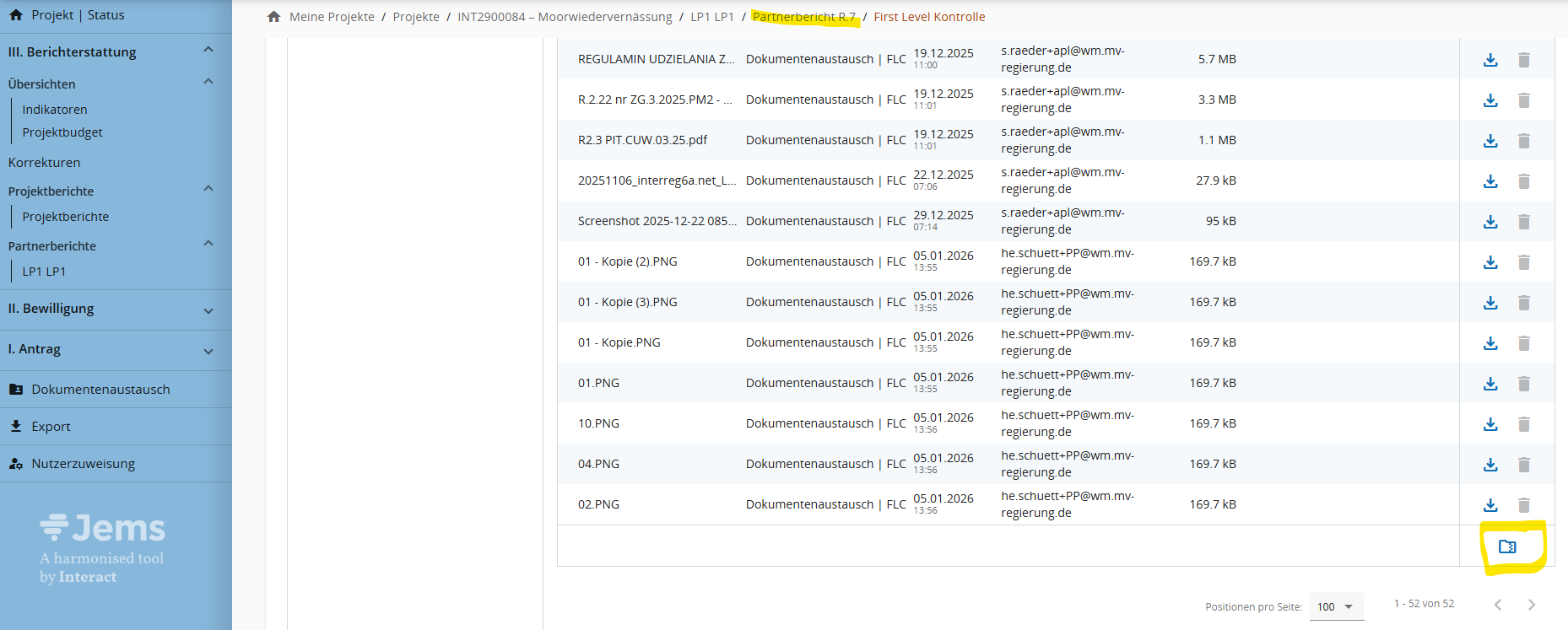Open Nutzerzuweisung in the sidebar

coord(83,464)
